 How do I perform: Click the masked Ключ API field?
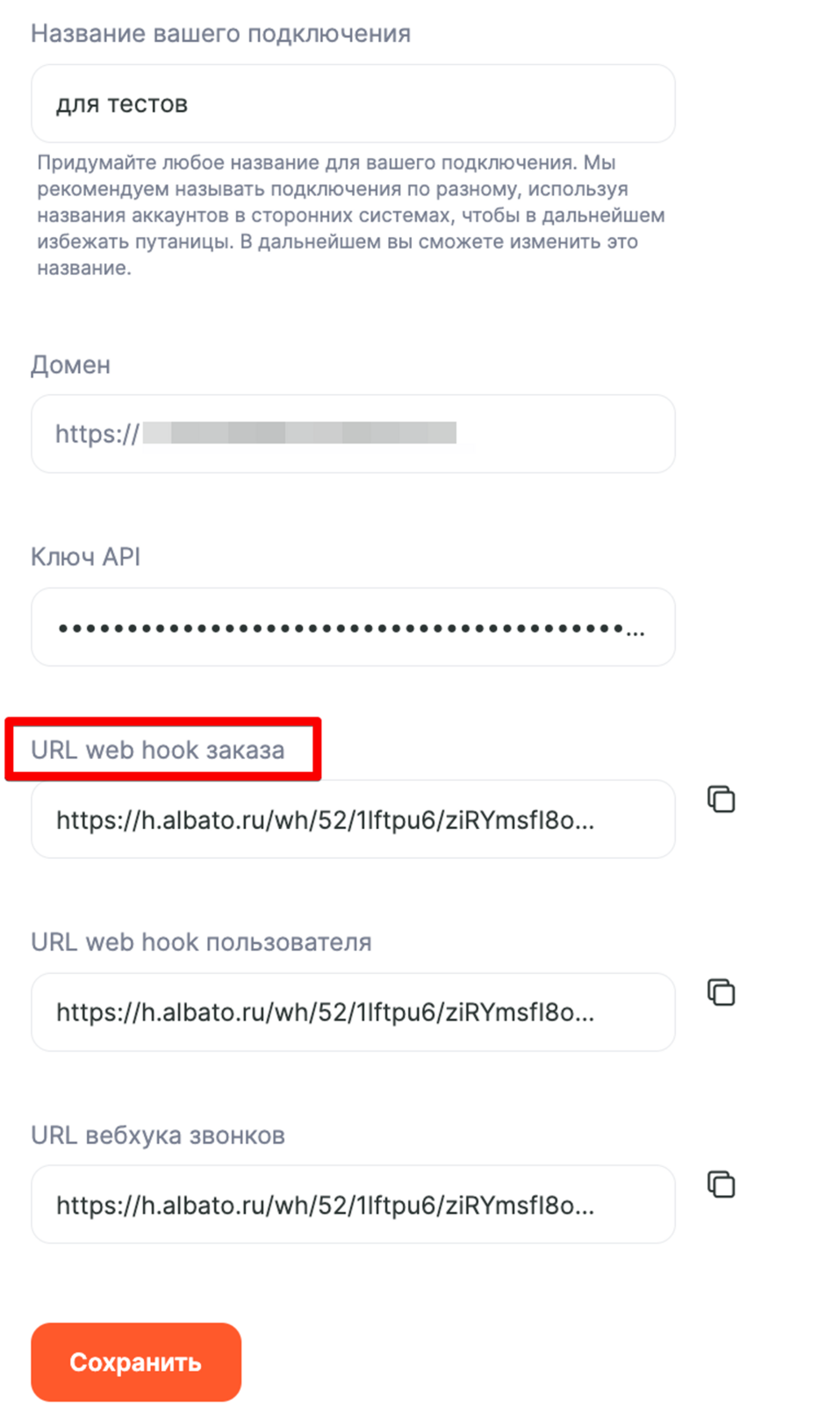[x=353, y=627]
